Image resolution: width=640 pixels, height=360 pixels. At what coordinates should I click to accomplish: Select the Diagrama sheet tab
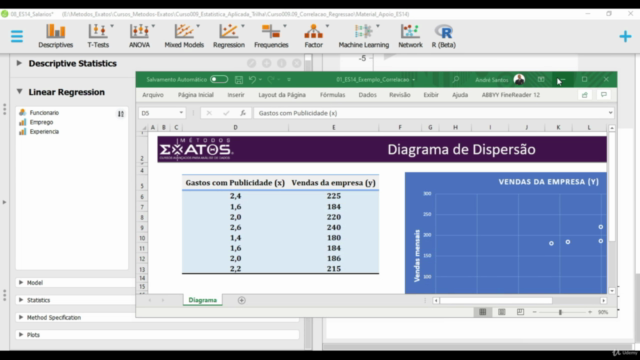click(202, 300)
